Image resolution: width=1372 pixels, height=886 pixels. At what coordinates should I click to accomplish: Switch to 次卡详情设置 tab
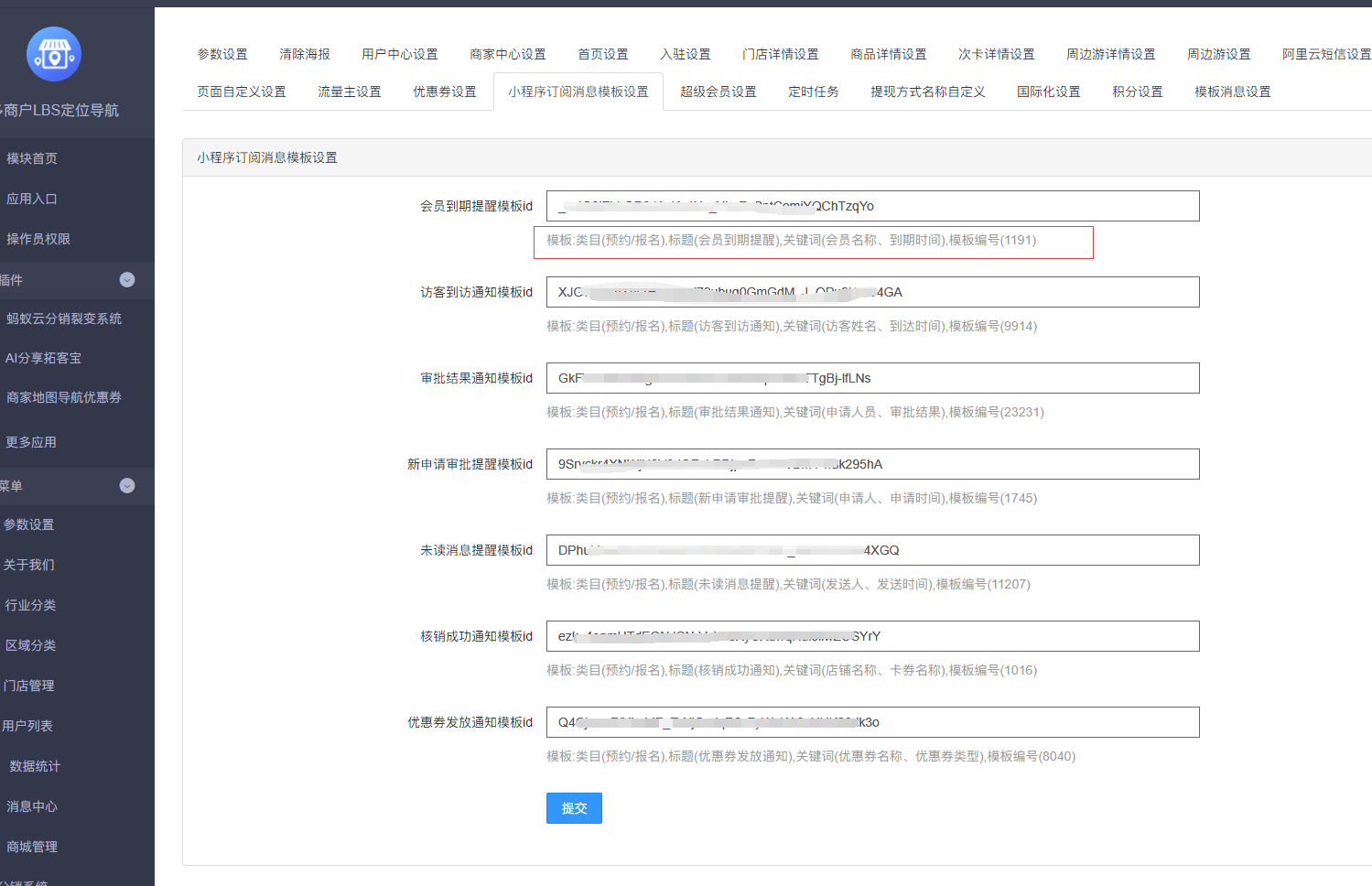coord(997,54)
